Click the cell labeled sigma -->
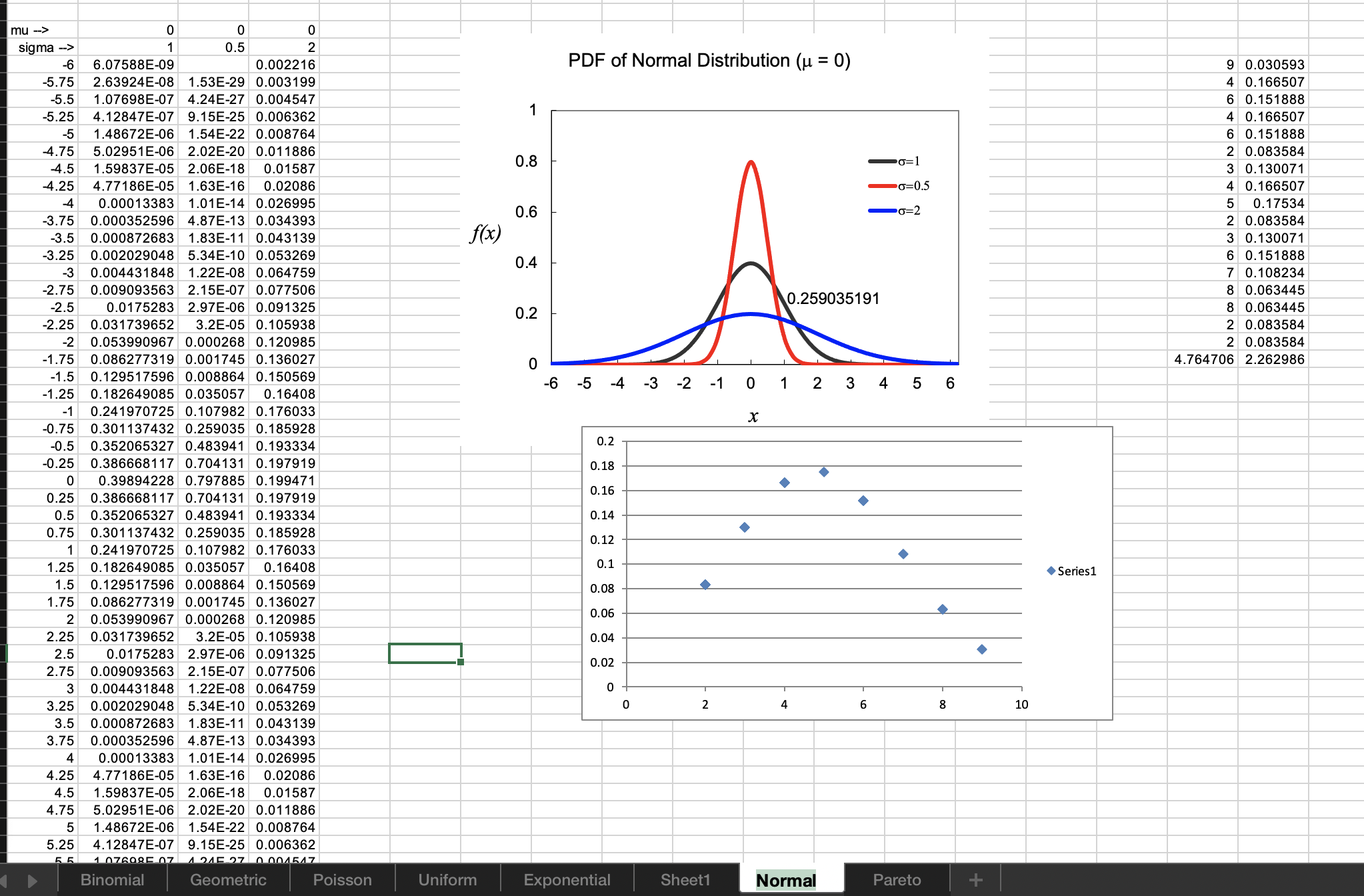 click(x=44, y=47)
